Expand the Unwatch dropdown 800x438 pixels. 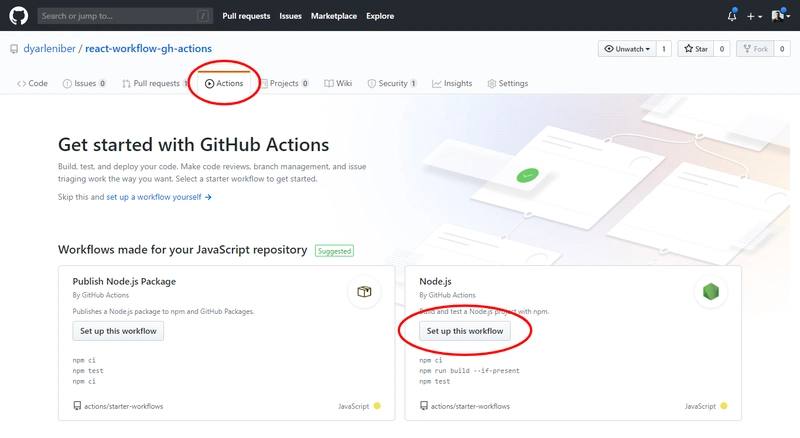coord(627,49)
